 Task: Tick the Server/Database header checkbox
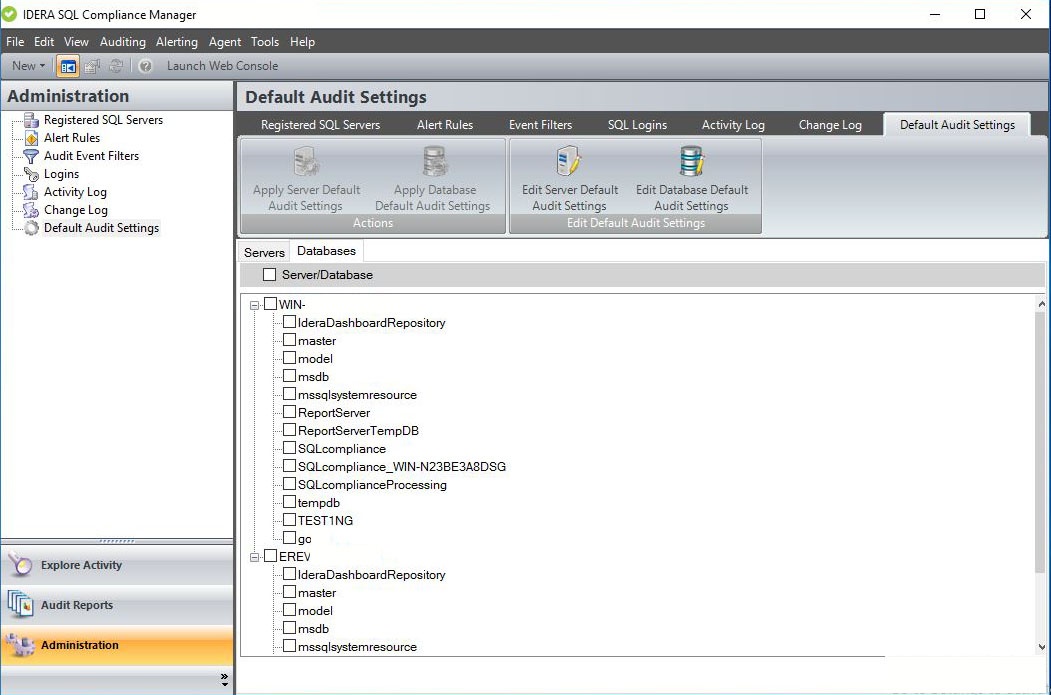click(269, 275)
